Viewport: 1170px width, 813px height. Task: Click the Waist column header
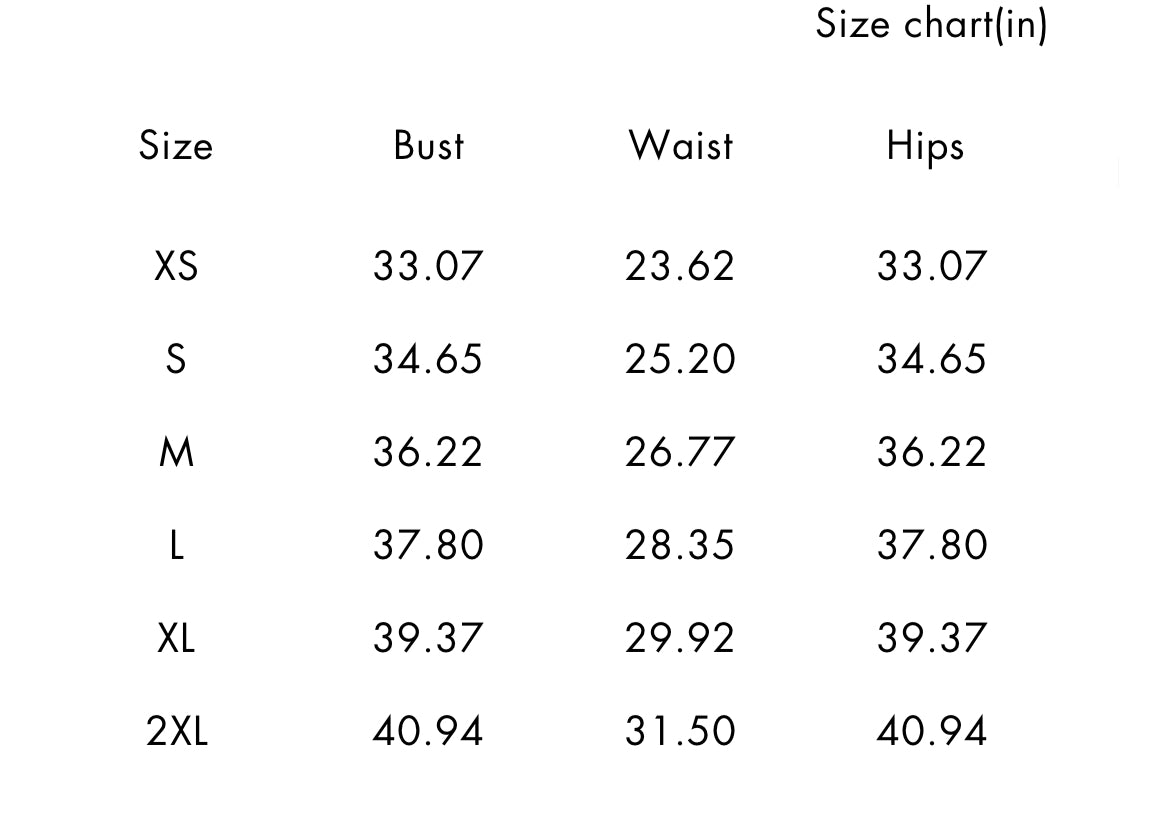coord(681,146)
